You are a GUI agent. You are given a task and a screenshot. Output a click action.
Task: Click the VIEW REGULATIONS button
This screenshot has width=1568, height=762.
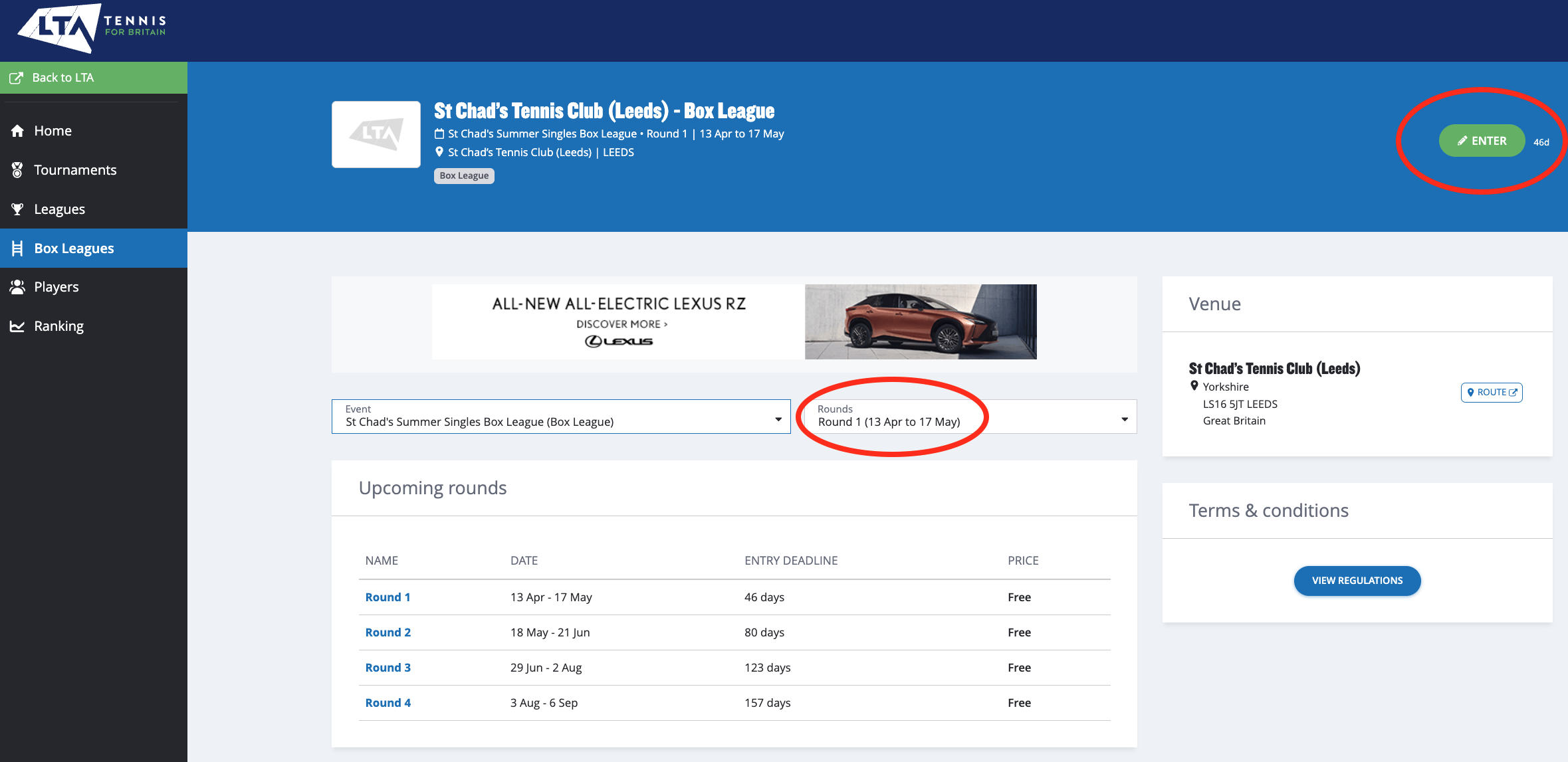[1357, 581]
